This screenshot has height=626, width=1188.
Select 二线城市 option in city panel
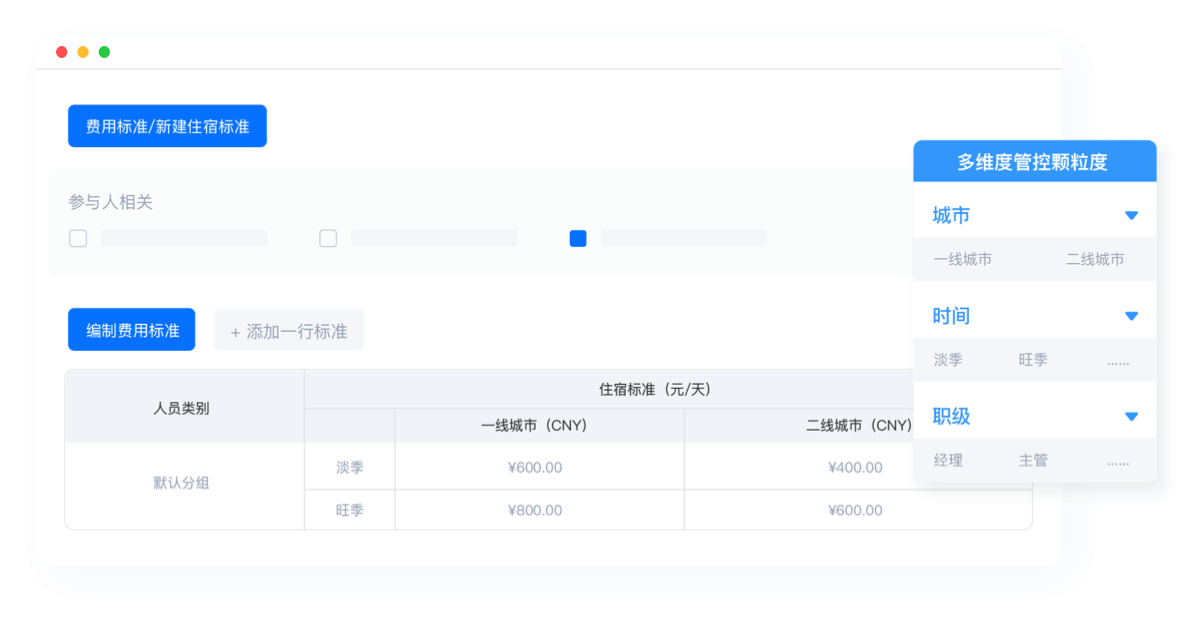click(1094, 259)
